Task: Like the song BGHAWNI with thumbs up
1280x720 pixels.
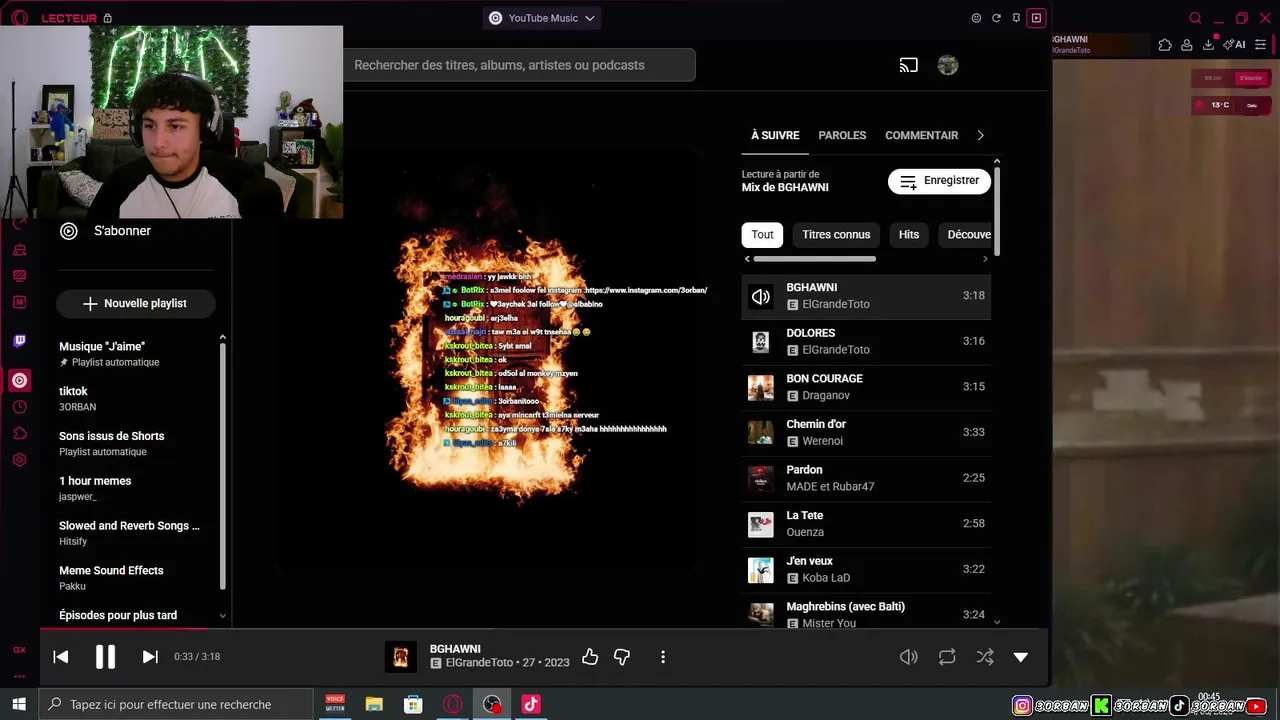Action: pos(590,657)
